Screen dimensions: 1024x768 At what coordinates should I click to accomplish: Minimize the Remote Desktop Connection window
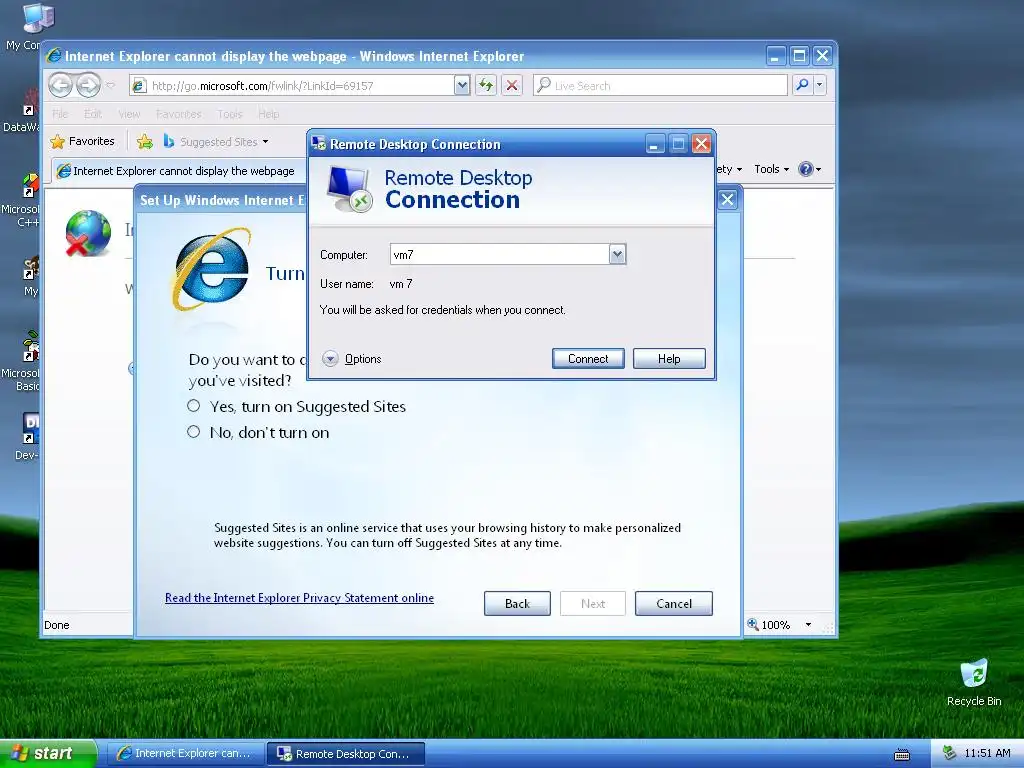click(x=654, y=144)
